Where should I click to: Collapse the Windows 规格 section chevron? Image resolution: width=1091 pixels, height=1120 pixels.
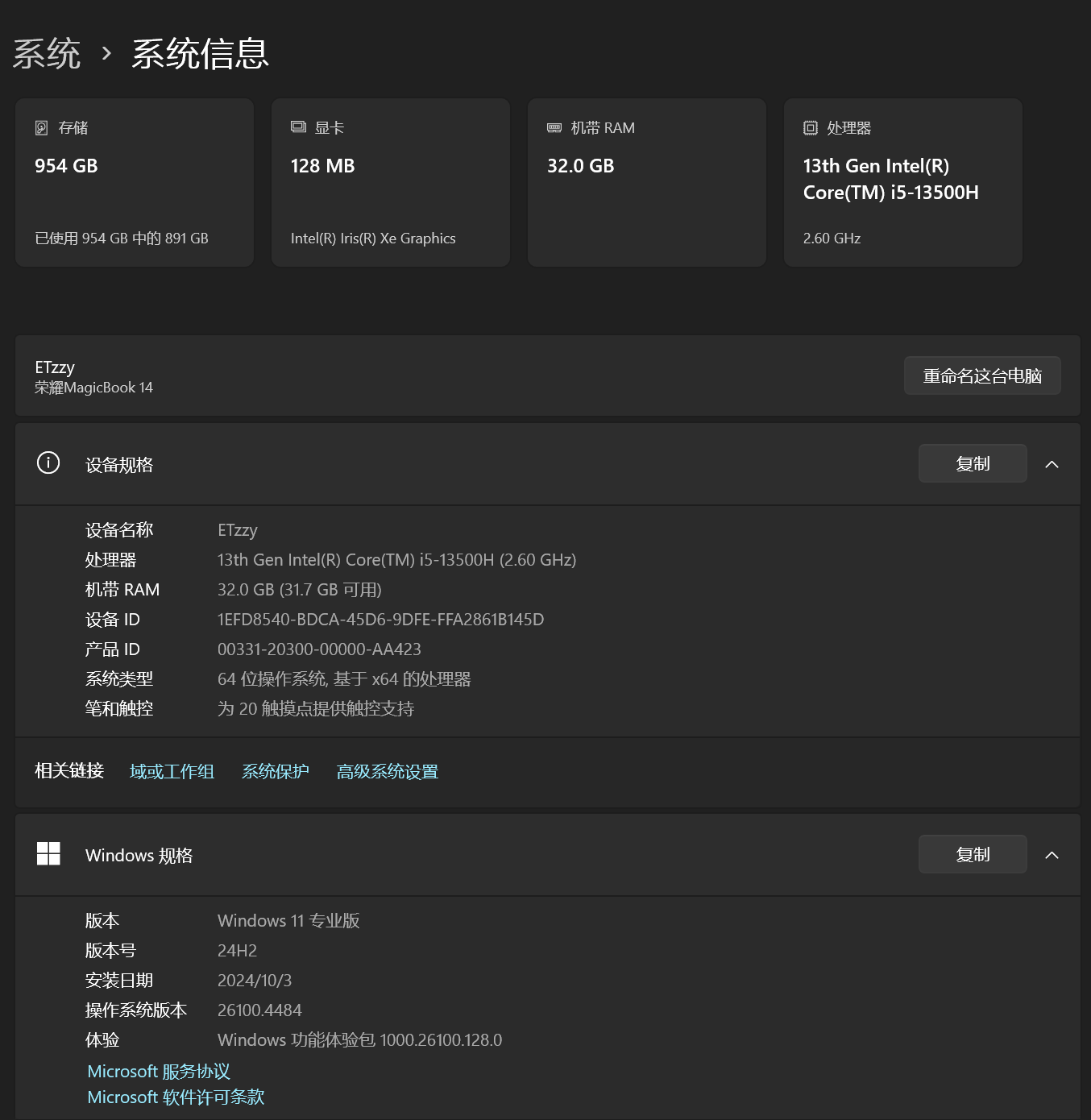[1052, 855]
